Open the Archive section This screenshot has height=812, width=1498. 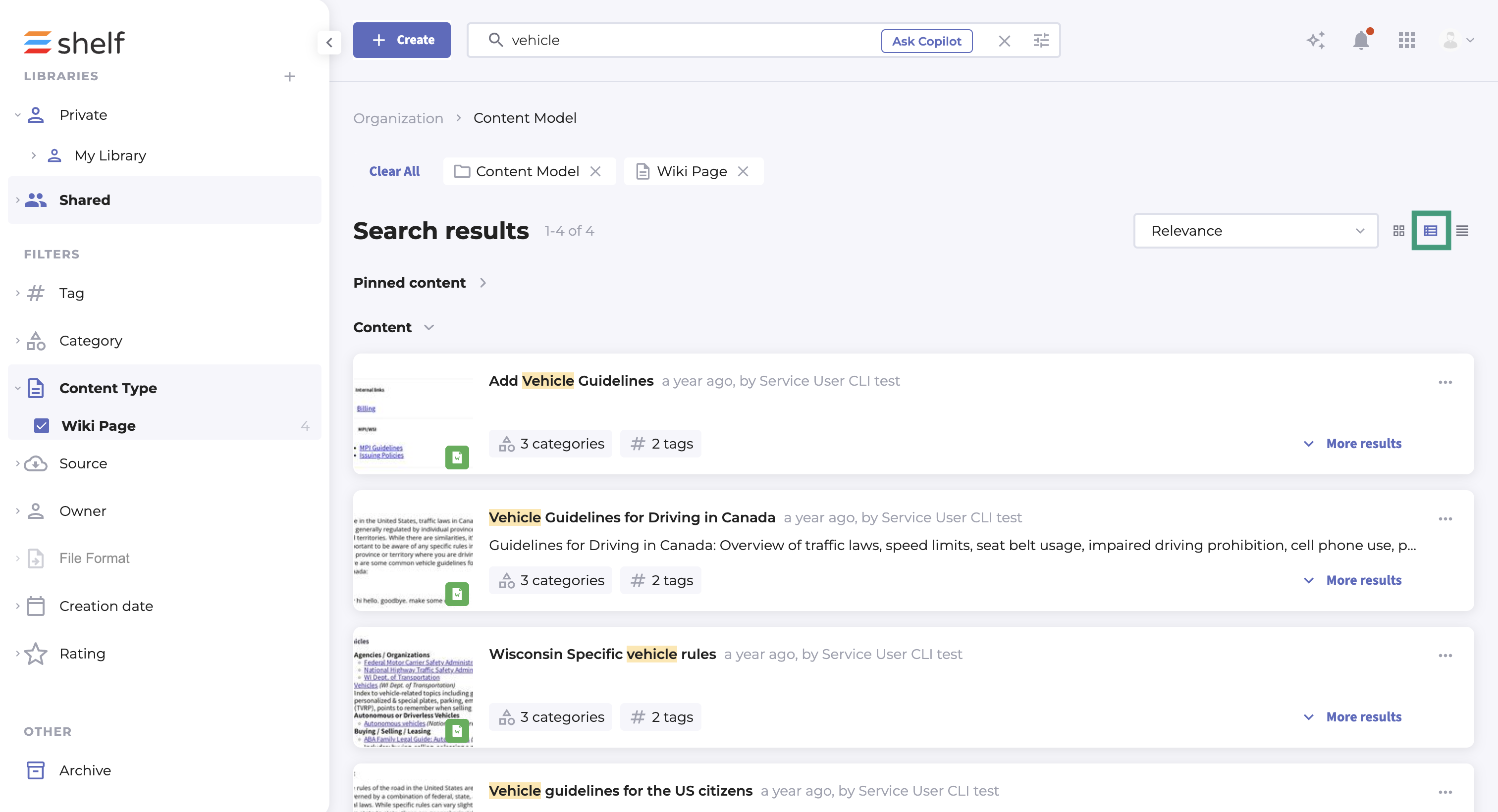coord(85,770)
